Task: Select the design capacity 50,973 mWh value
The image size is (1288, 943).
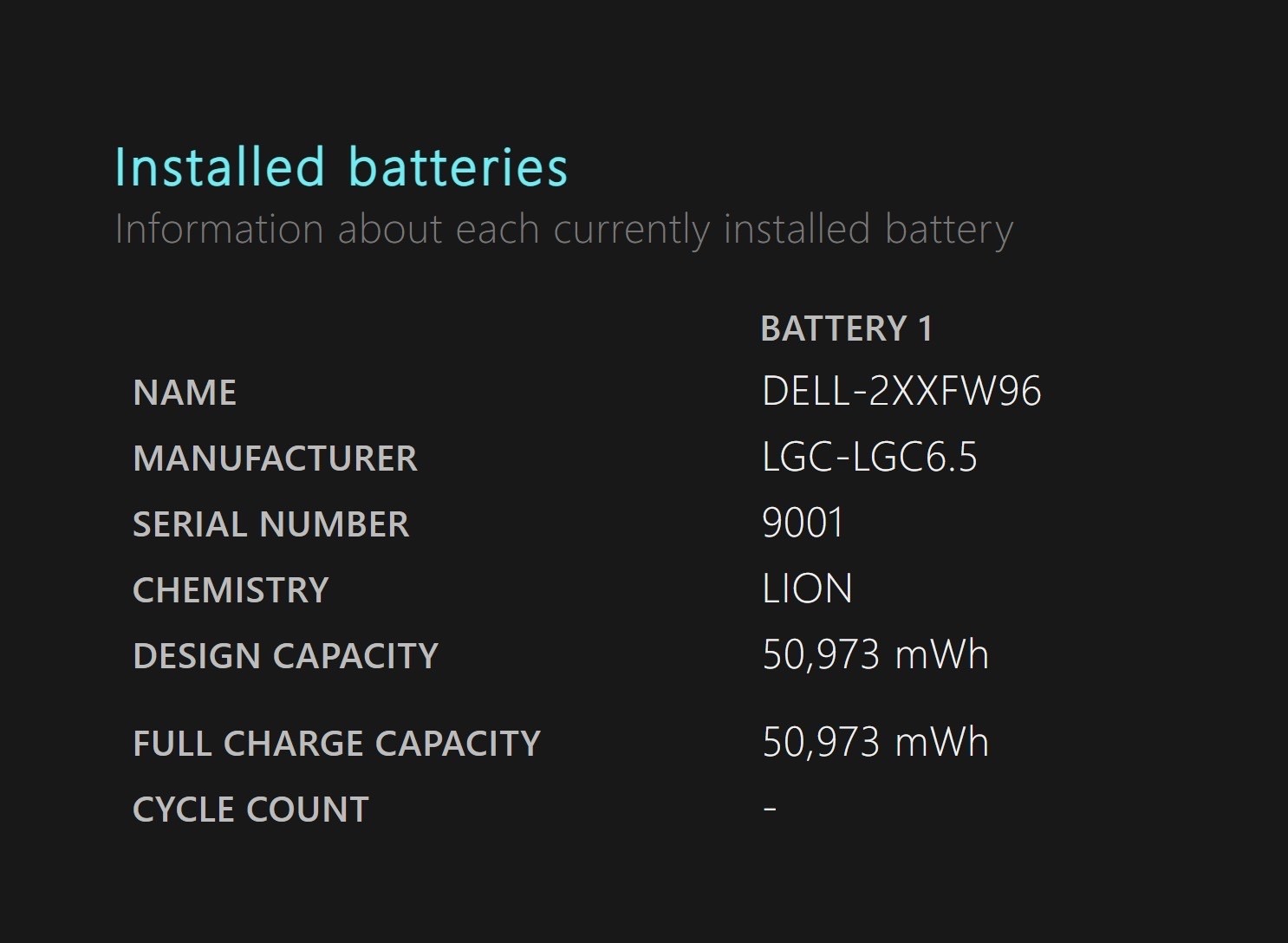Action: 875,654
